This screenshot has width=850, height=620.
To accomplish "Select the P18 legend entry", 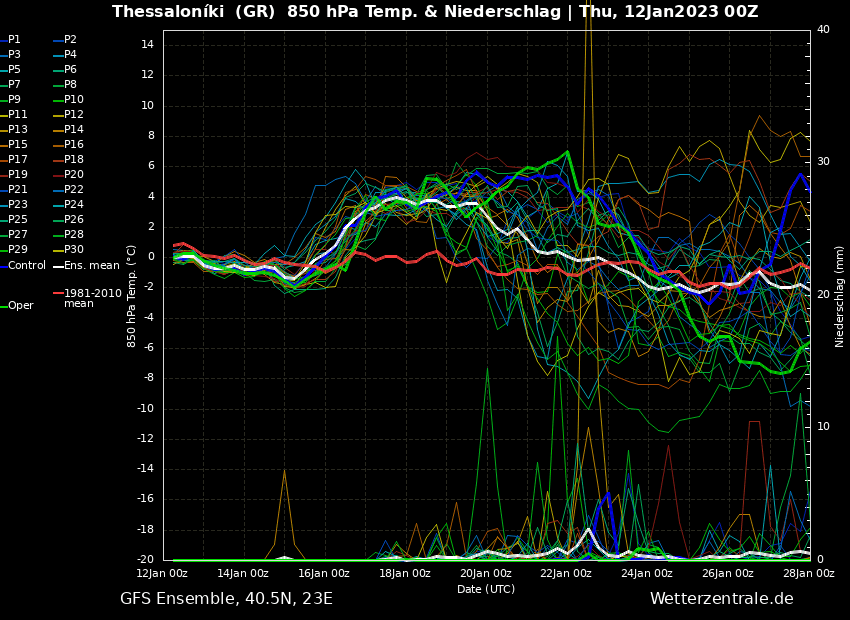I will 74,160.
